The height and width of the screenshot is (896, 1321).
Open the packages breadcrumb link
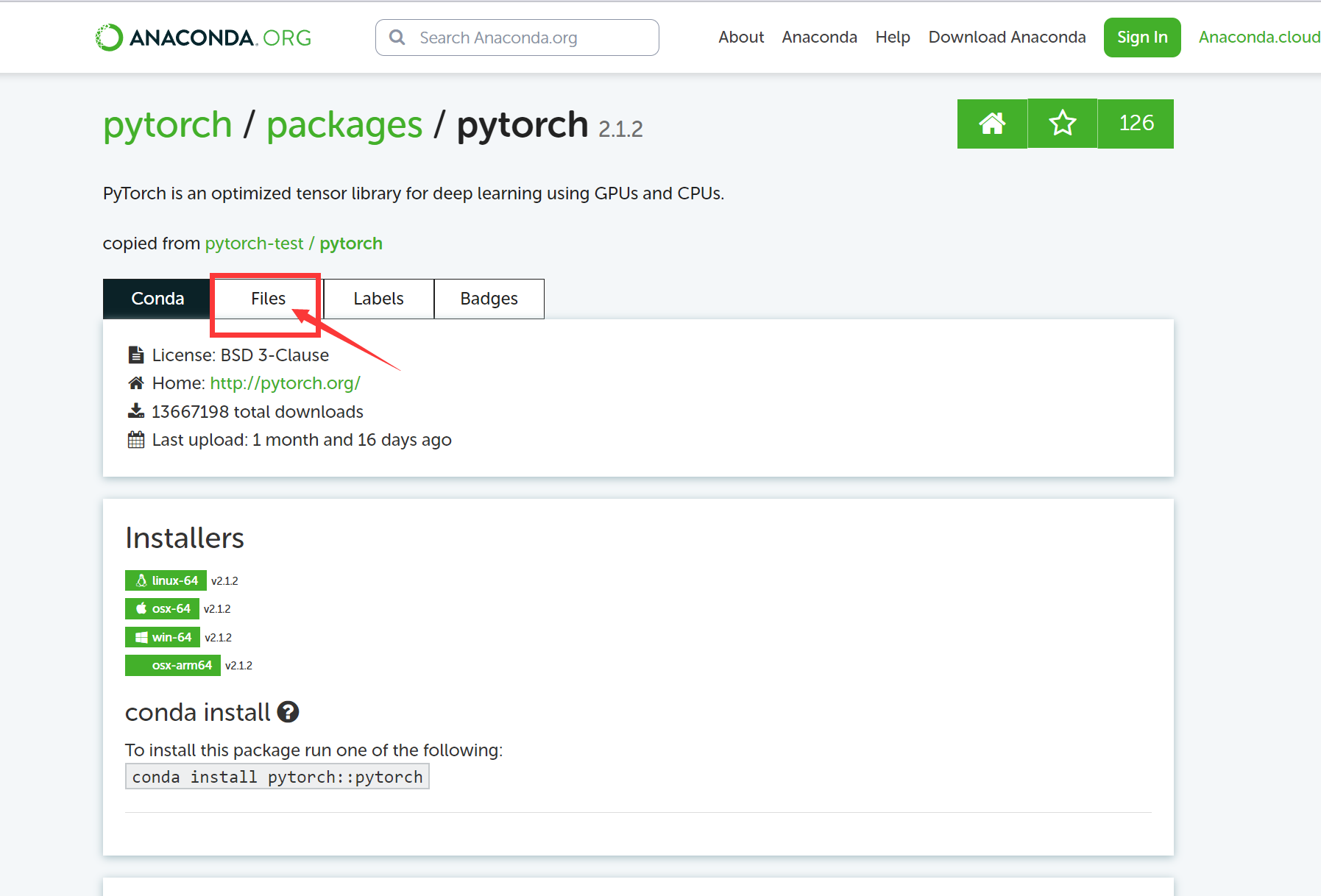tap(344, 125)
